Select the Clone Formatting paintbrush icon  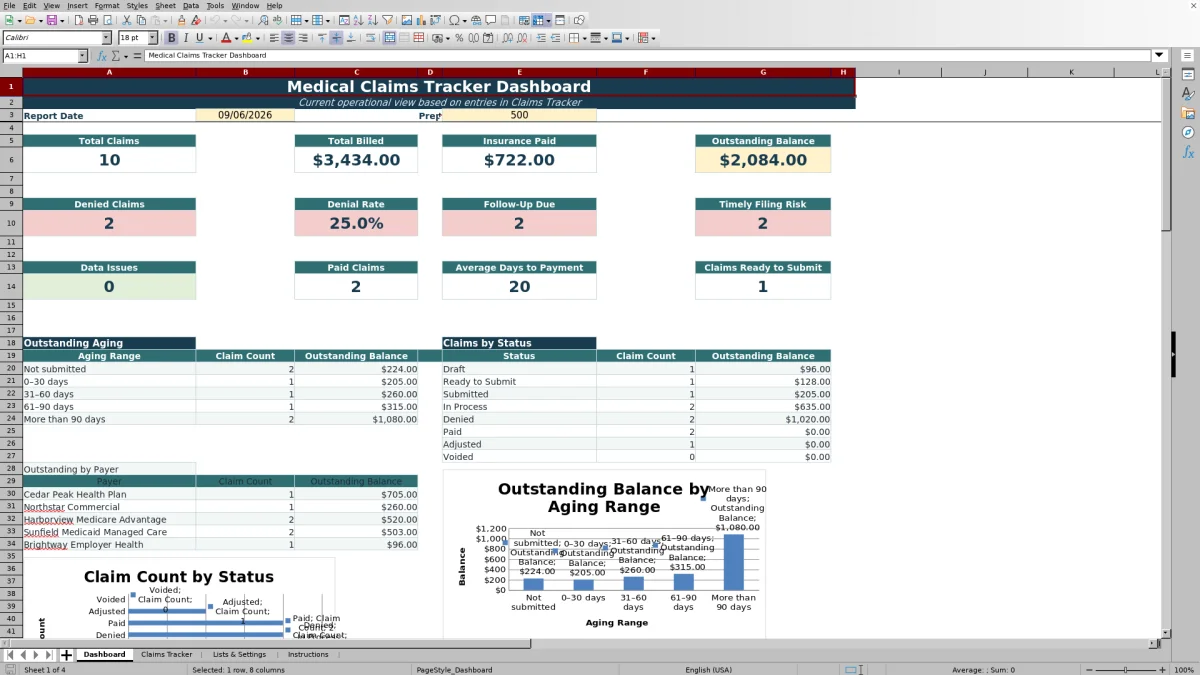(181, 20)
